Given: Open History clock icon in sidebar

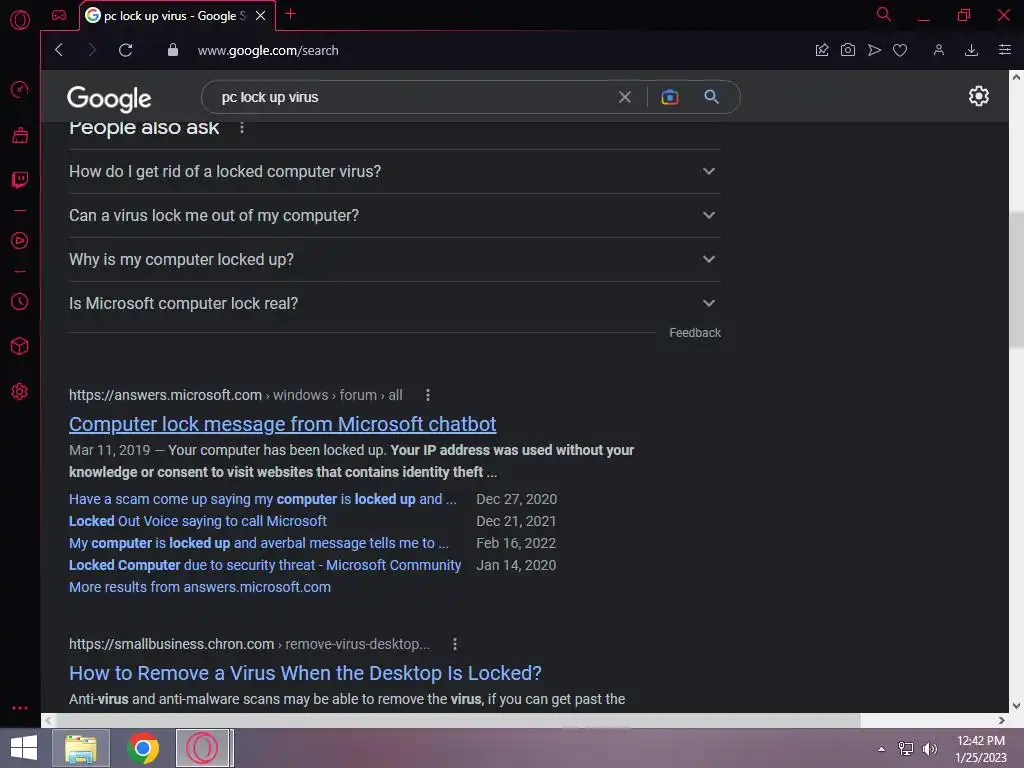Looking at the screenshot, I should (20, 302).
